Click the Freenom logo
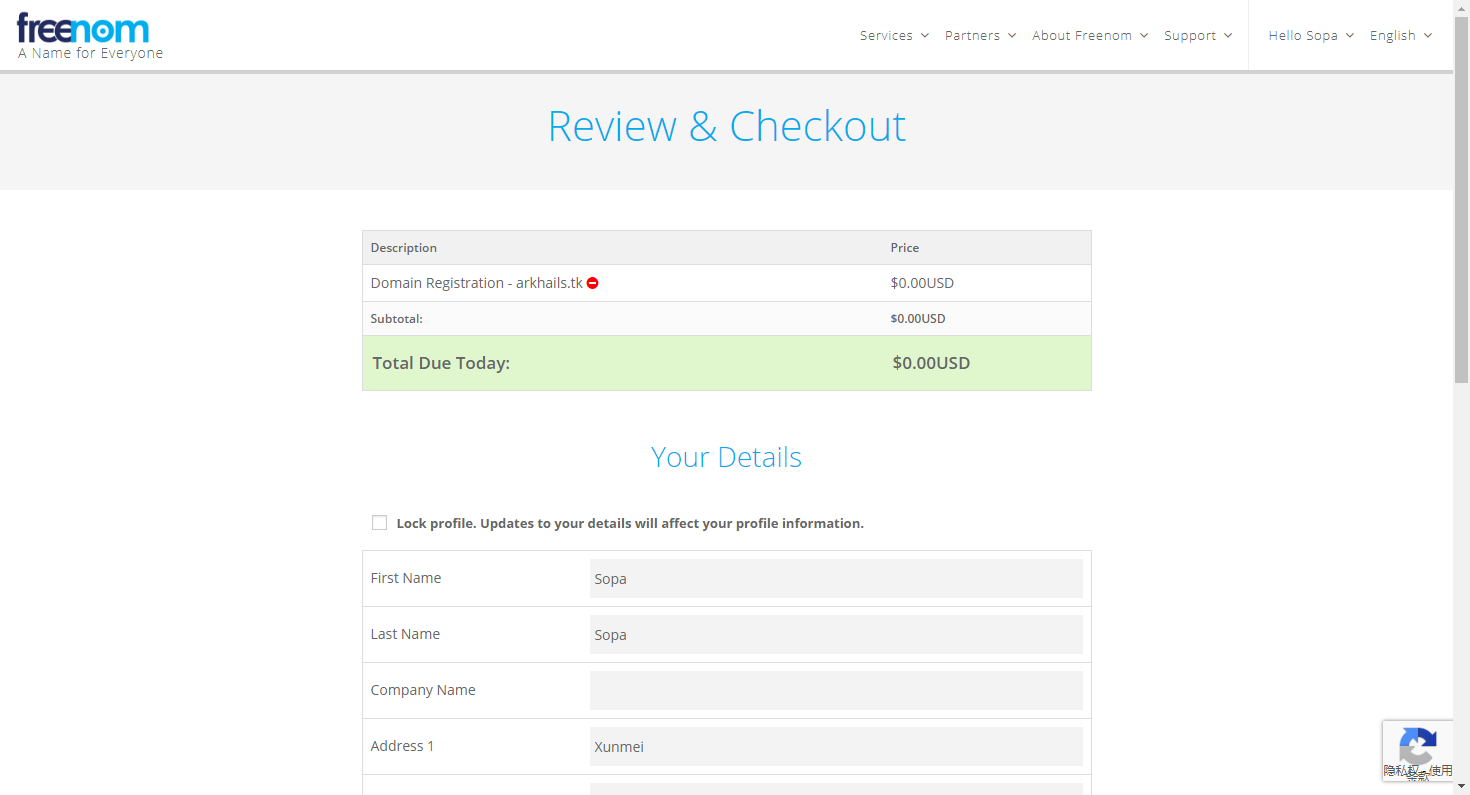The width and height of the screenshot is (1470, 795). click(83, 29)
